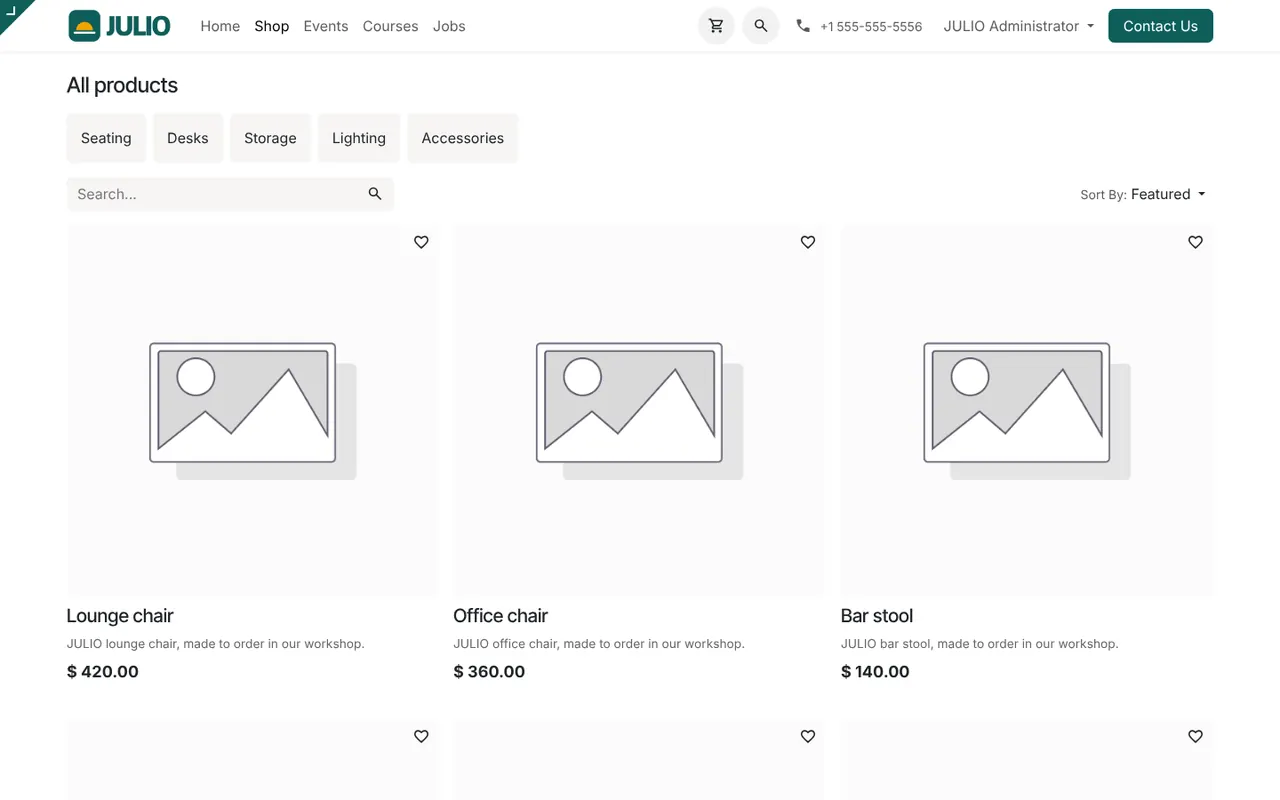
Task: Filter products by Seating category
Action: (106, 138)
